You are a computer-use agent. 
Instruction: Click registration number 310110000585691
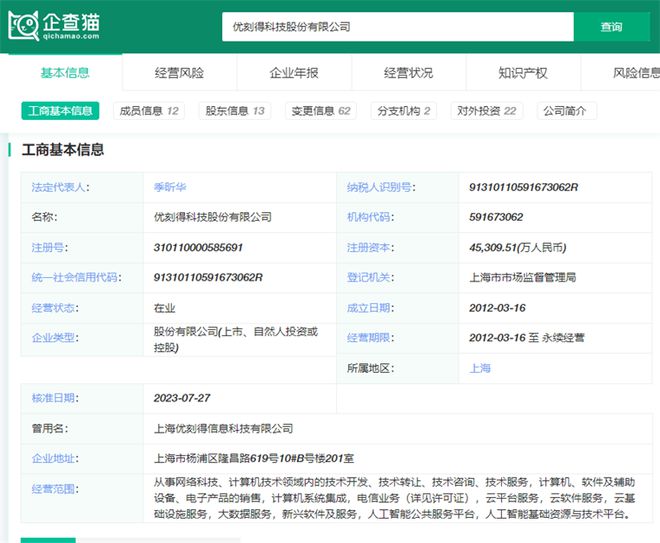click(198, 248)
